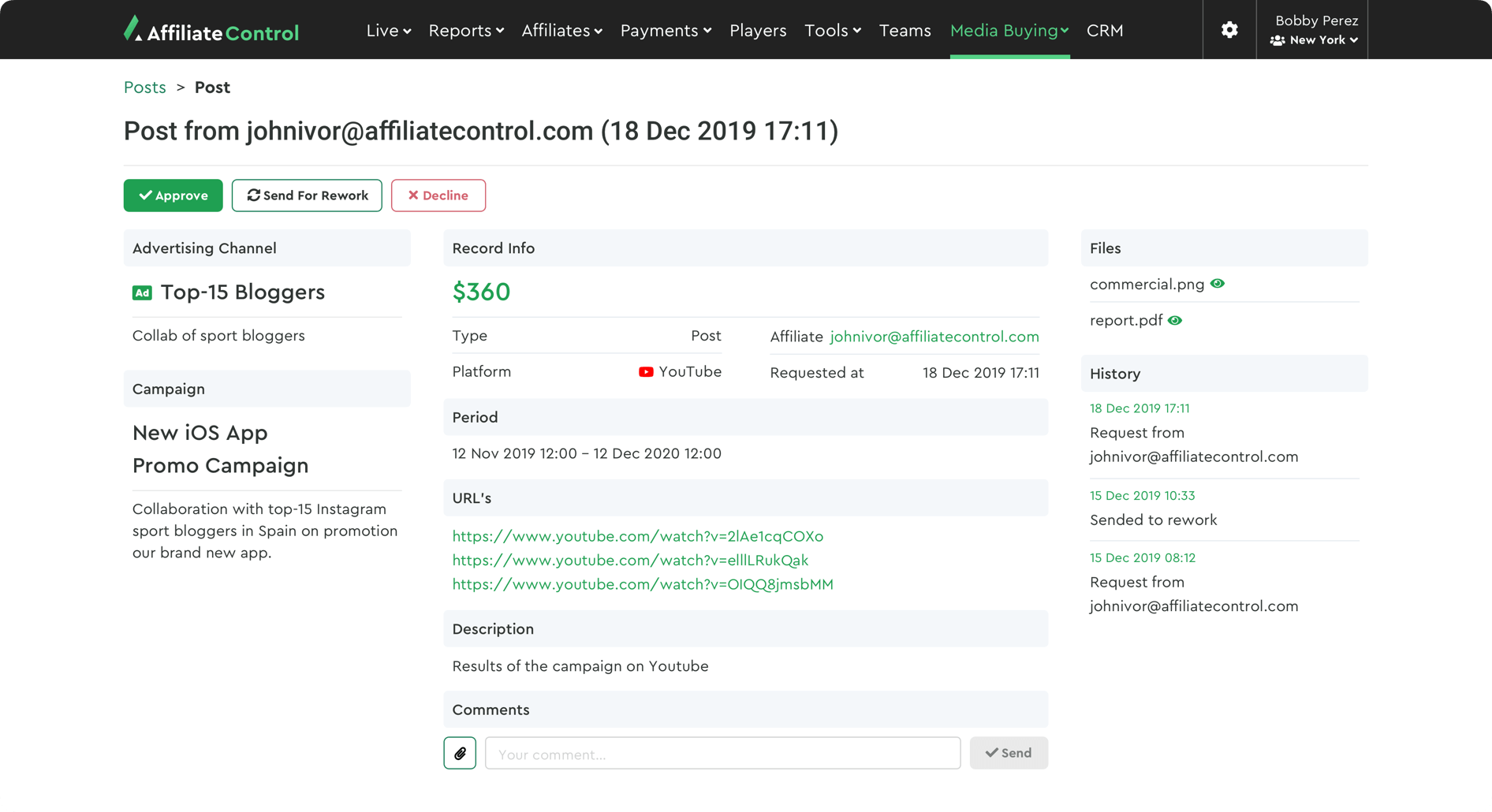The image size is (1492, 812).
Task: Approve this post
Action: (x=173, y=196)
